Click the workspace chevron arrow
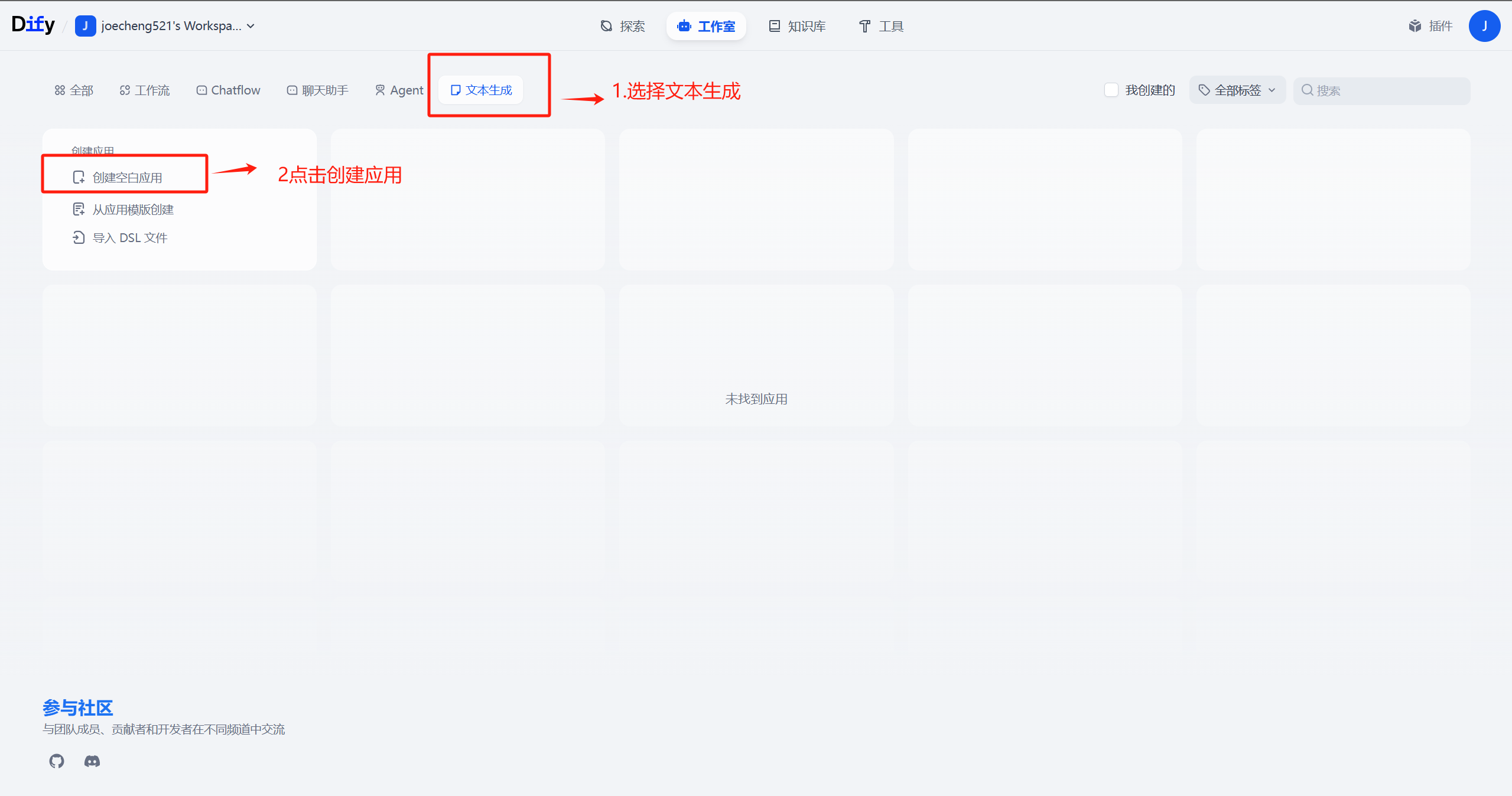This screenshot has height=796, width=1512. 251,26
